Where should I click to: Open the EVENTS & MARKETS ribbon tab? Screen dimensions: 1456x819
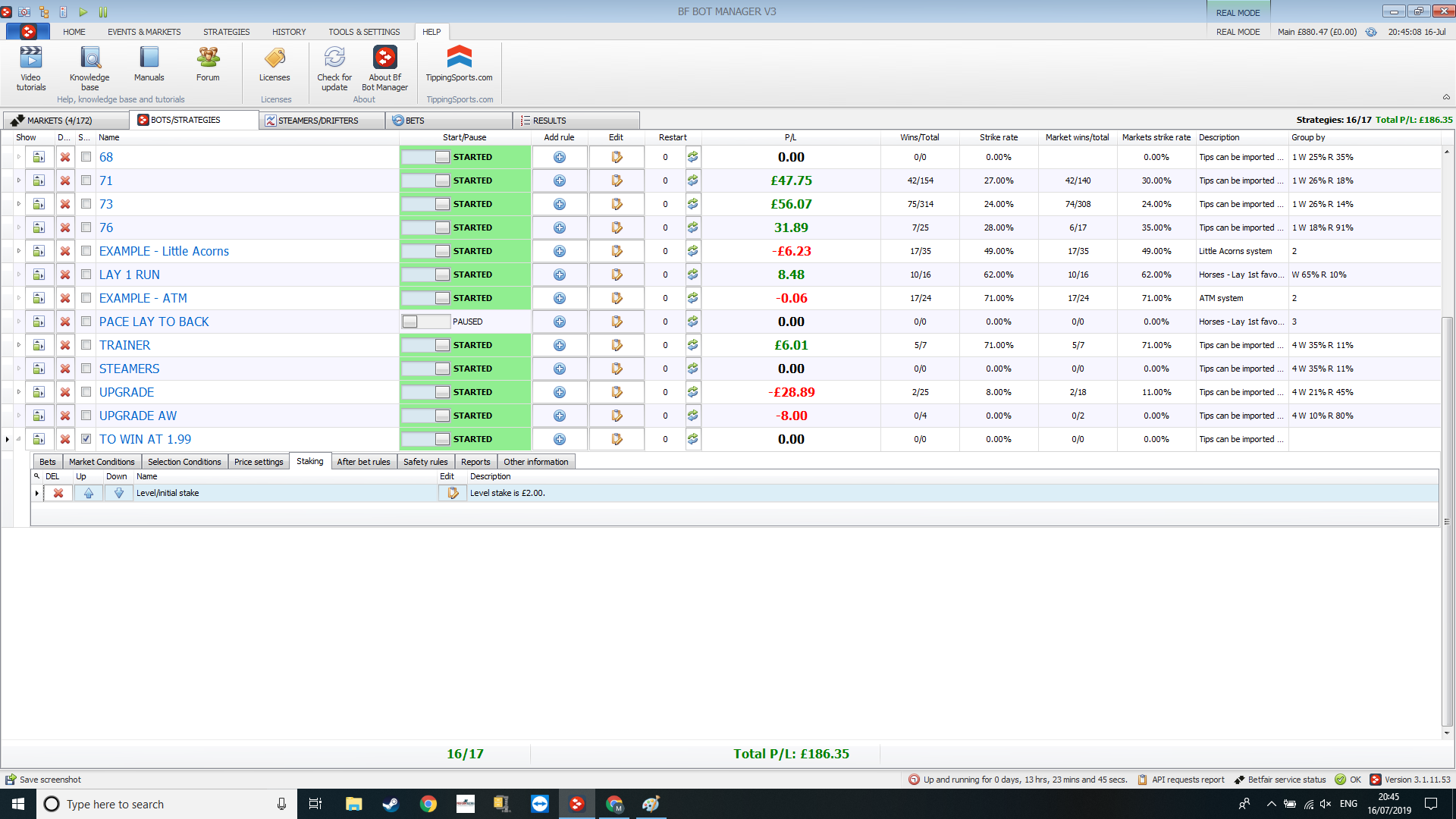coord(144,32)
